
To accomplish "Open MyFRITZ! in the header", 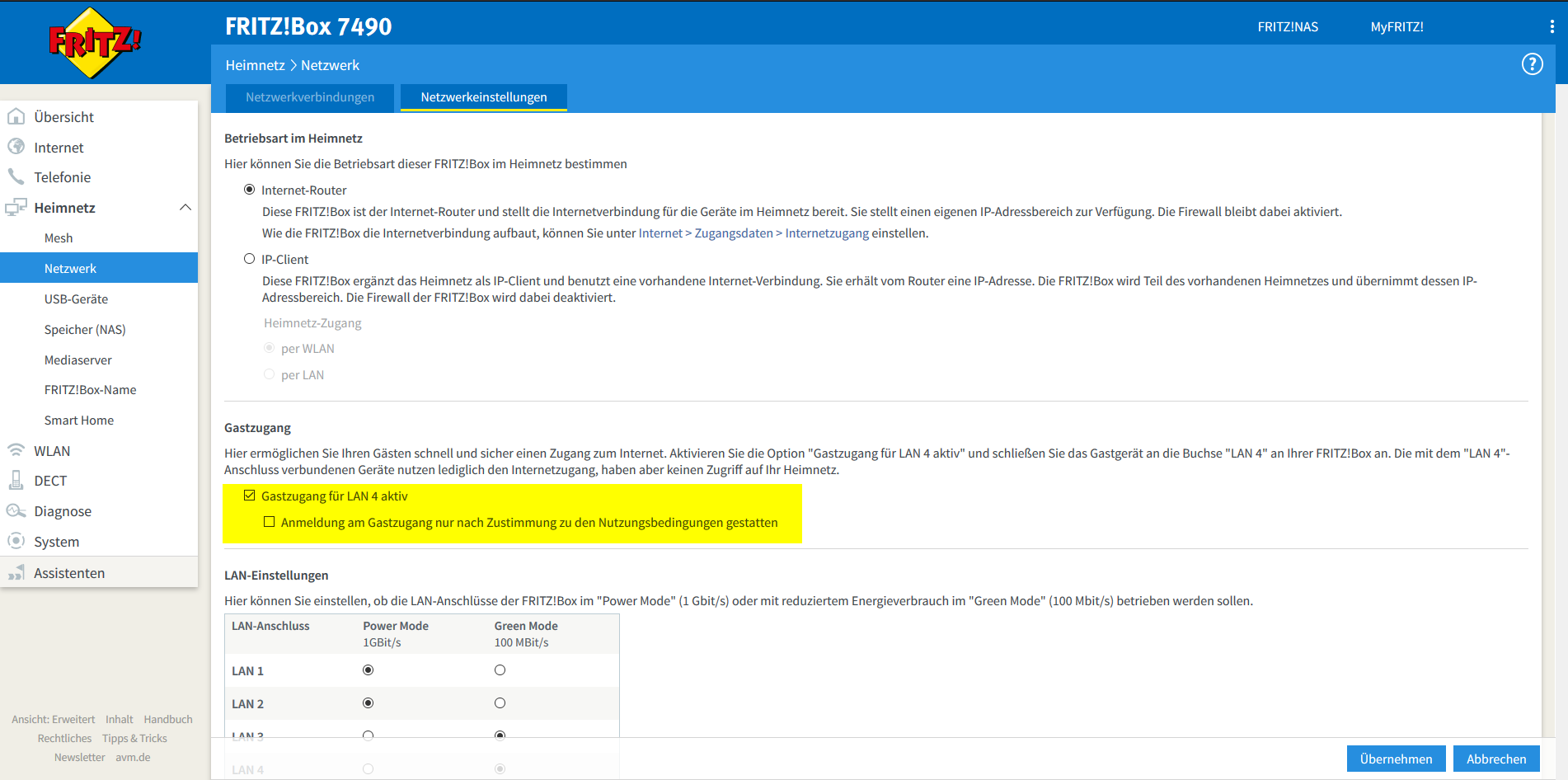I will pos(1397,26).
